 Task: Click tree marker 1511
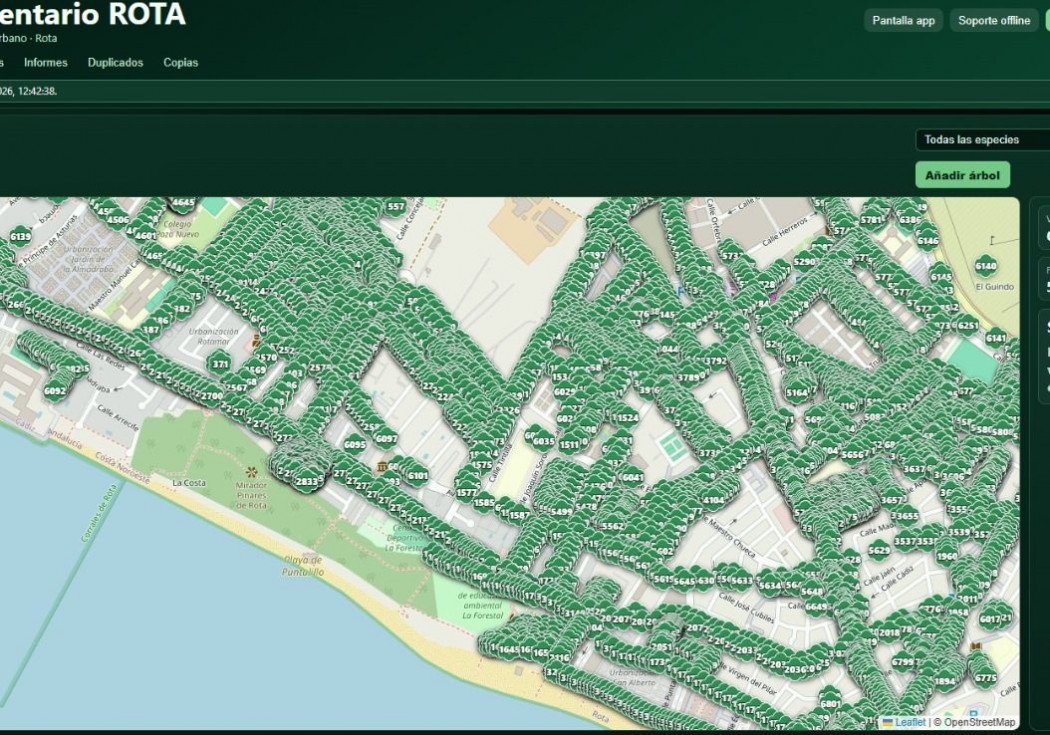[x=569, y=444]
